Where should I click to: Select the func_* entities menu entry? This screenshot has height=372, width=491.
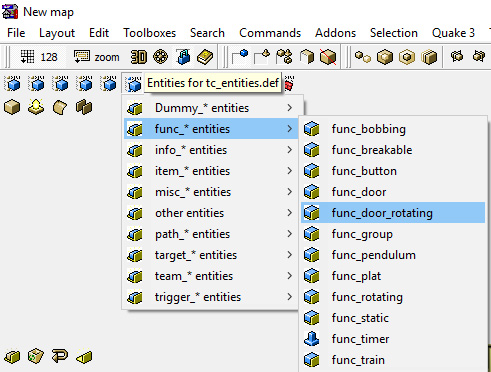211,129
